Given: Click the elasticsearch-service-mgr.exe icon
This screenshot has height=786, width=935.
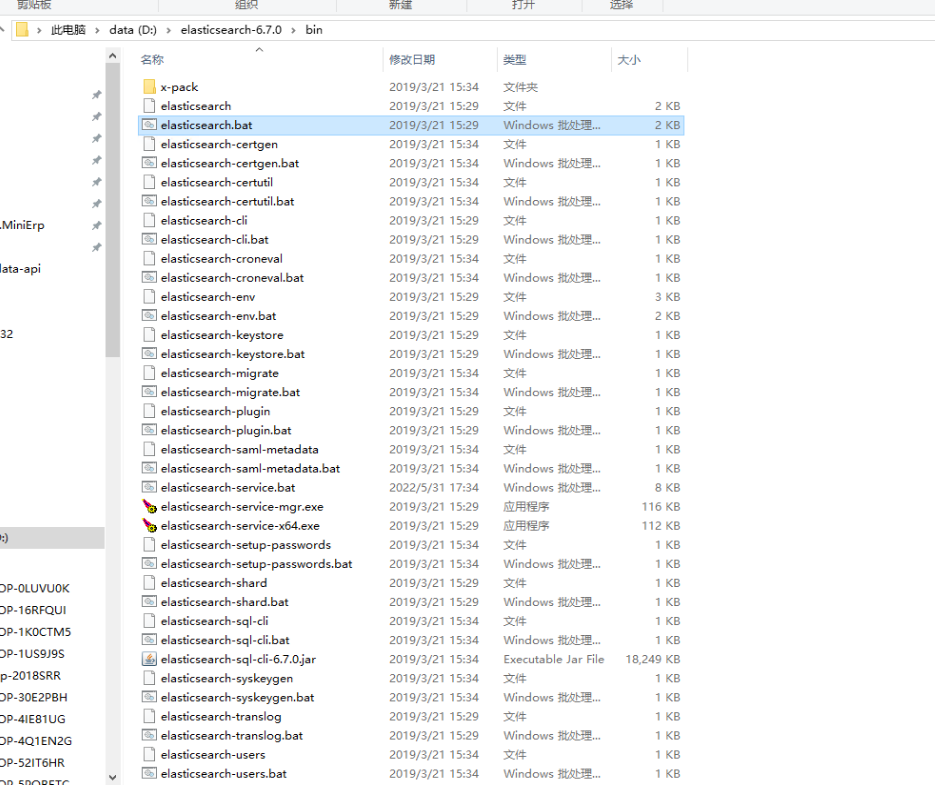Looking at the screenshot, I should 150,507.
